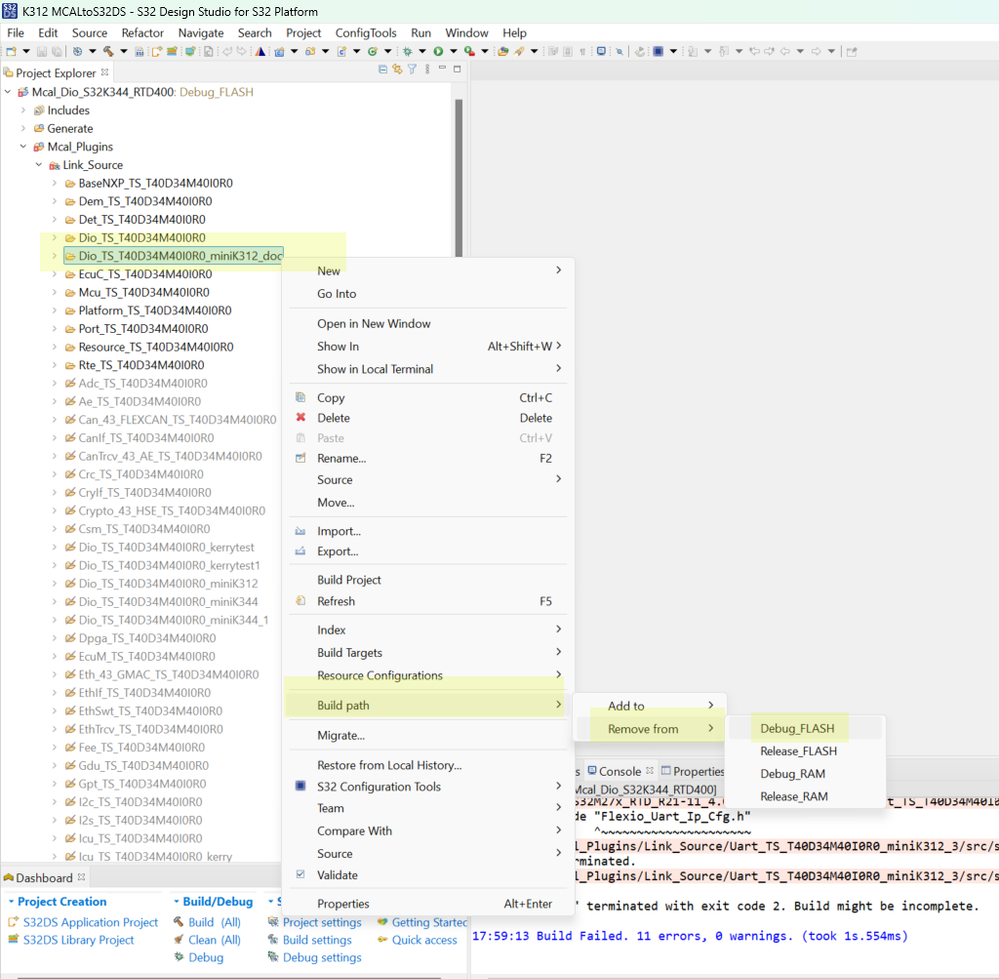This screenshot has width=999, height=979.
Task: Click the S32DS Application Project icon
Action: (x=13, y=922)
